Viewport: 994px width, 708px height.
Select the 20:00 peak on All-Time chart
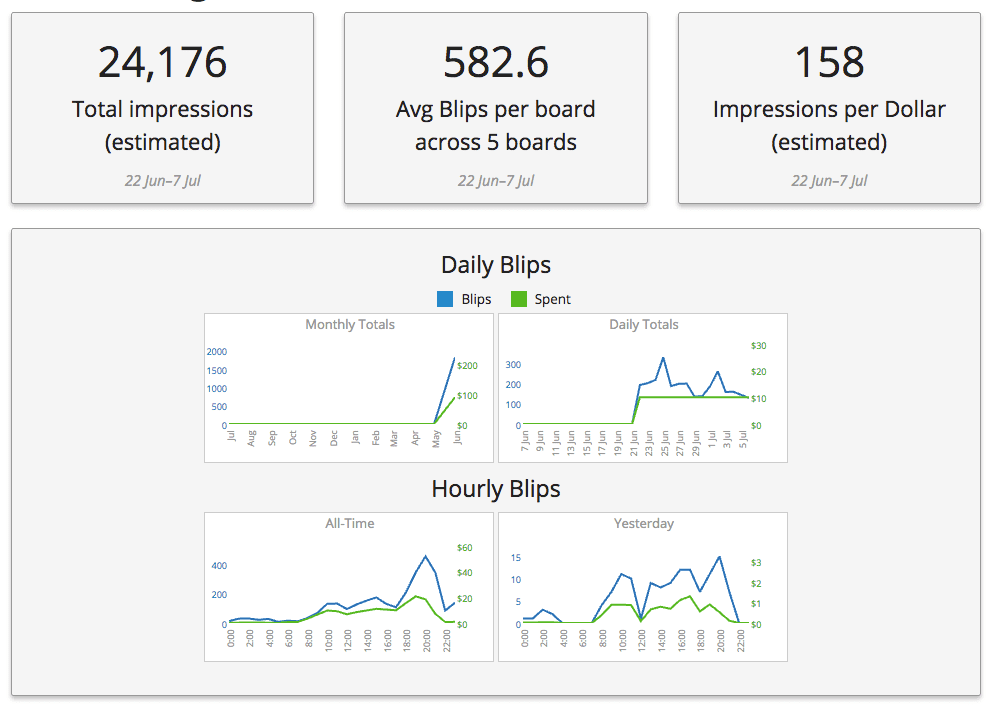(x=424, y=557)
